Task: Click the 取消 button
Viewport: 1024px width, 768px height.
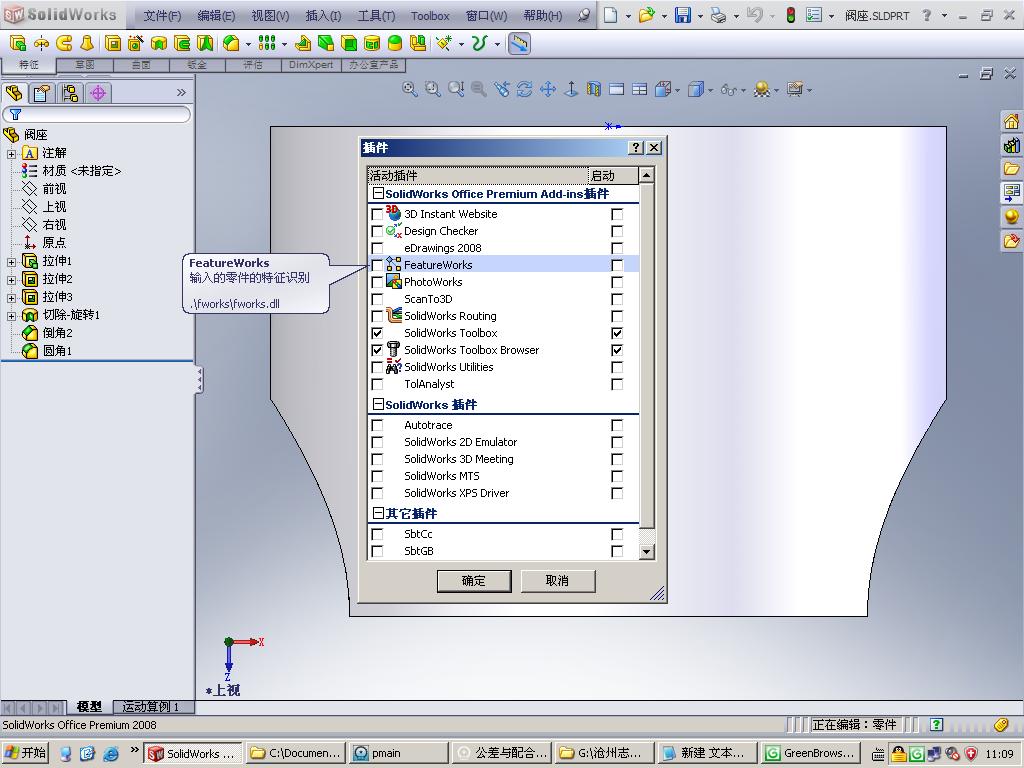Action: click(557, 581)
